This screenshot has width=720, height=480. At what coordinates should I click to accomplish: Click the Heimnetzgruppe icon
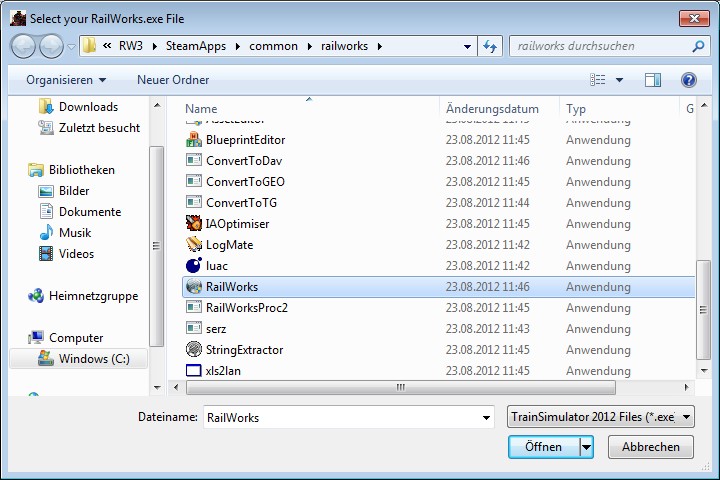(36, 296)
